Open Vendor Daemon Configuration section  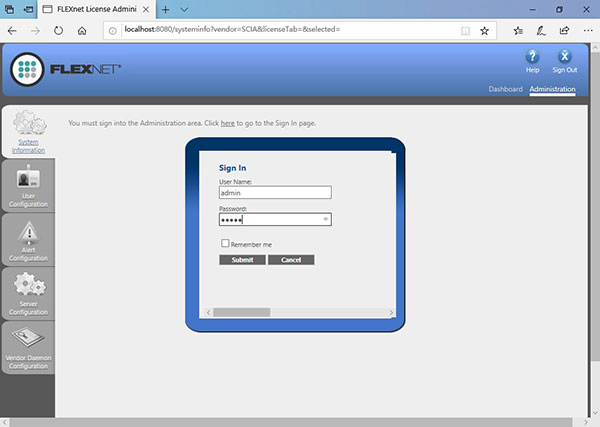pyautogui.click(x=28, y=348)
